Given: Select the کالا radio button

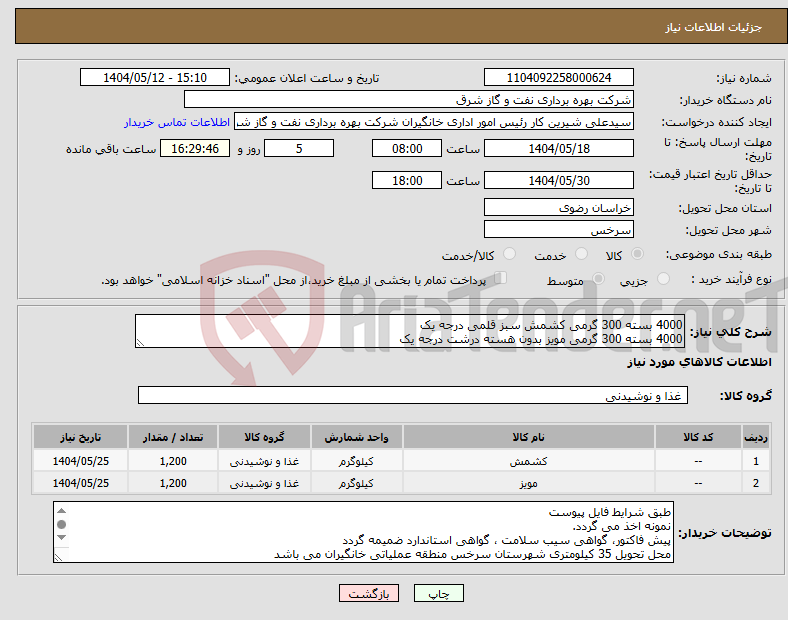Looking at the screenshot, I should tap(637, 254).
